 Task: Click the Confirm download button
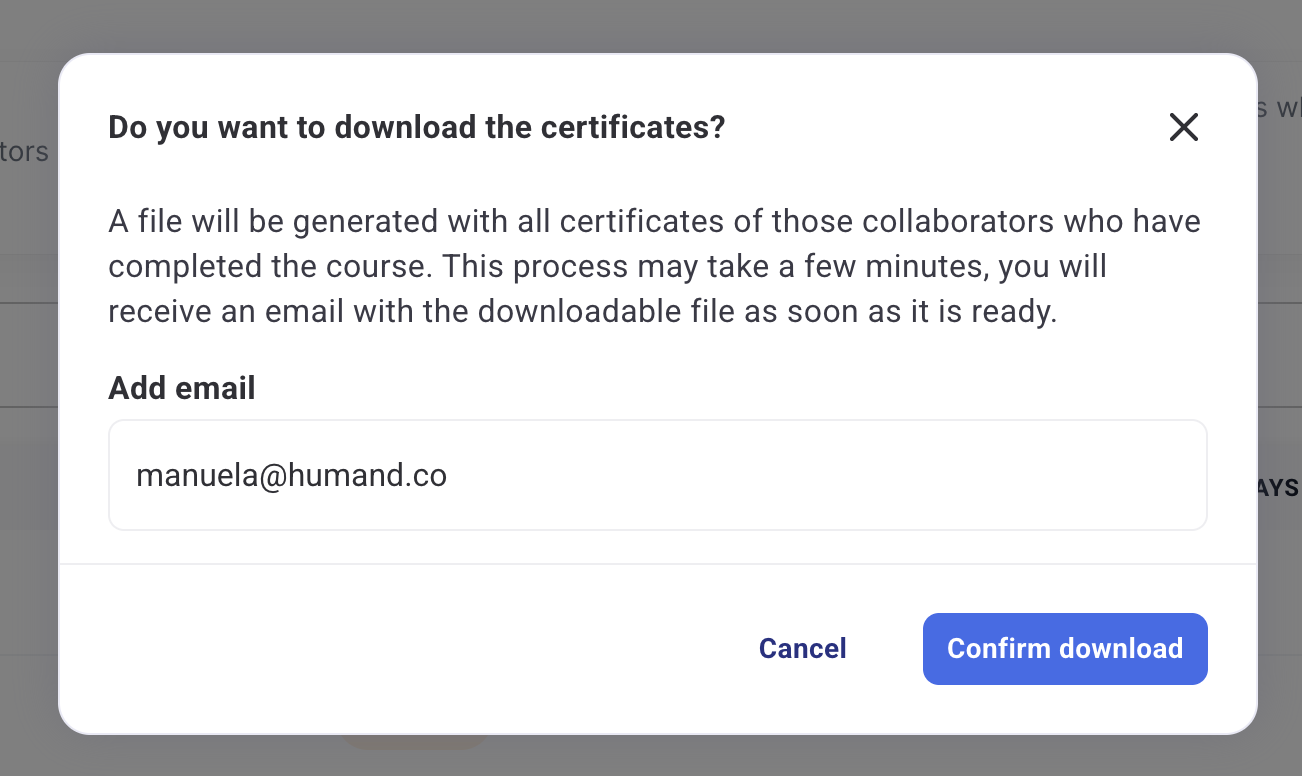click(x=1065, y=649)
